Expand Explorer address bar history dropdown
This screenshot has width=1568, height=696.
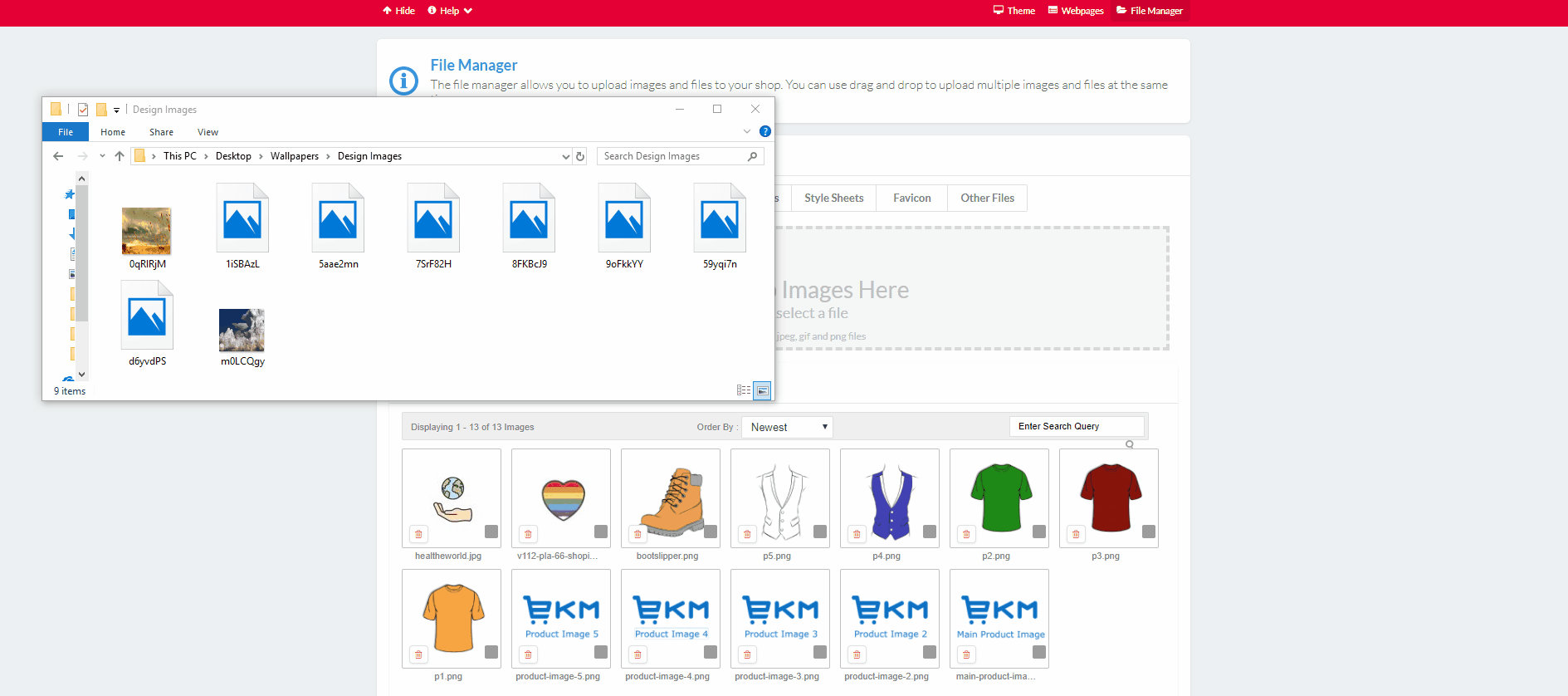[x=566, y=156]
